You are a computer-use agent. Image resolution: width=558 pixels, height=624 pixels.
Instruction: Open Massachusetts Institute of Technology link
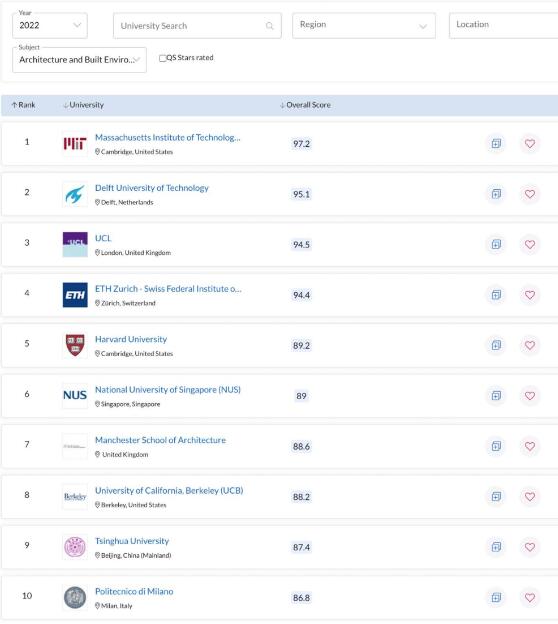click(x=168, y=137)
